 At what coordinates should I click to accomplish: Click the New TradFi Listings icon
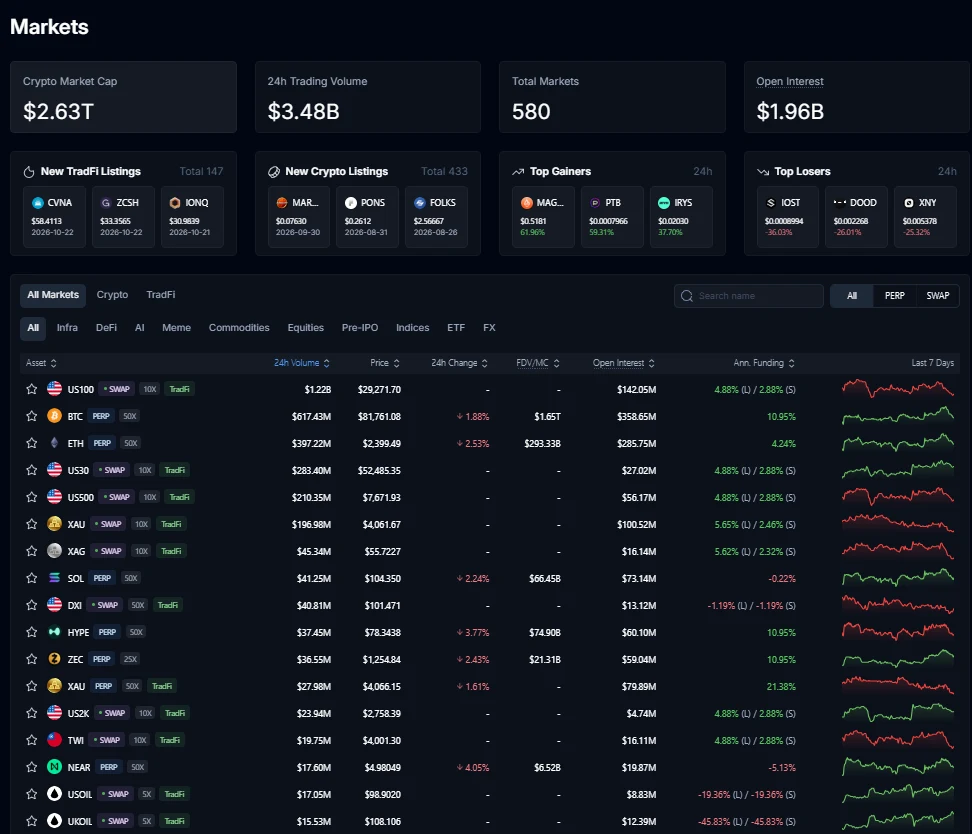pyautogui.click(x=29, y=172)
